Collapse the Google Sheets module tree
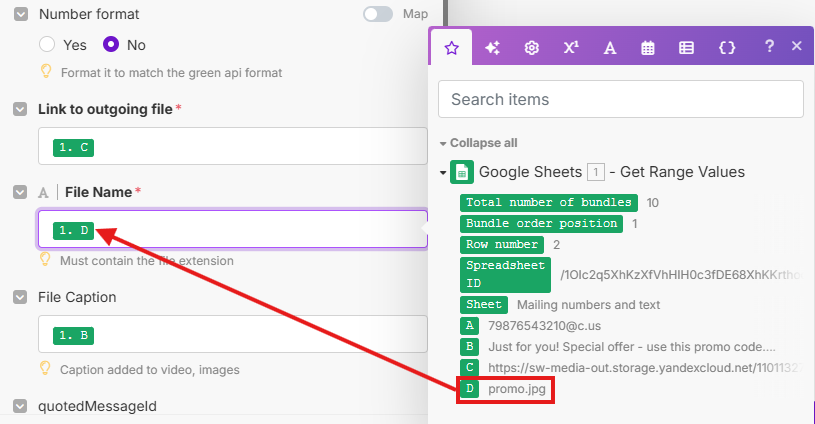Screen dimensions: 815x424 click(x=443, y=172)
